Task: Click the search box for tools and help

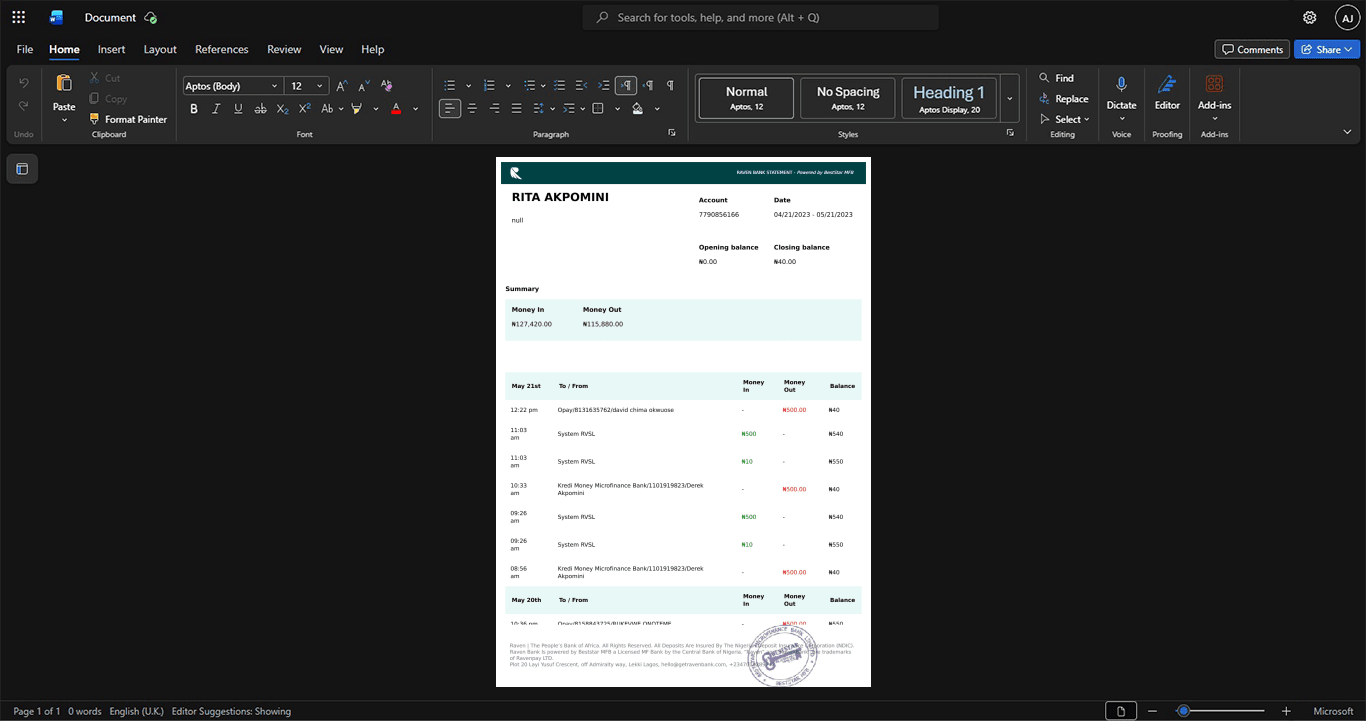Action: [x=761, y=17]
